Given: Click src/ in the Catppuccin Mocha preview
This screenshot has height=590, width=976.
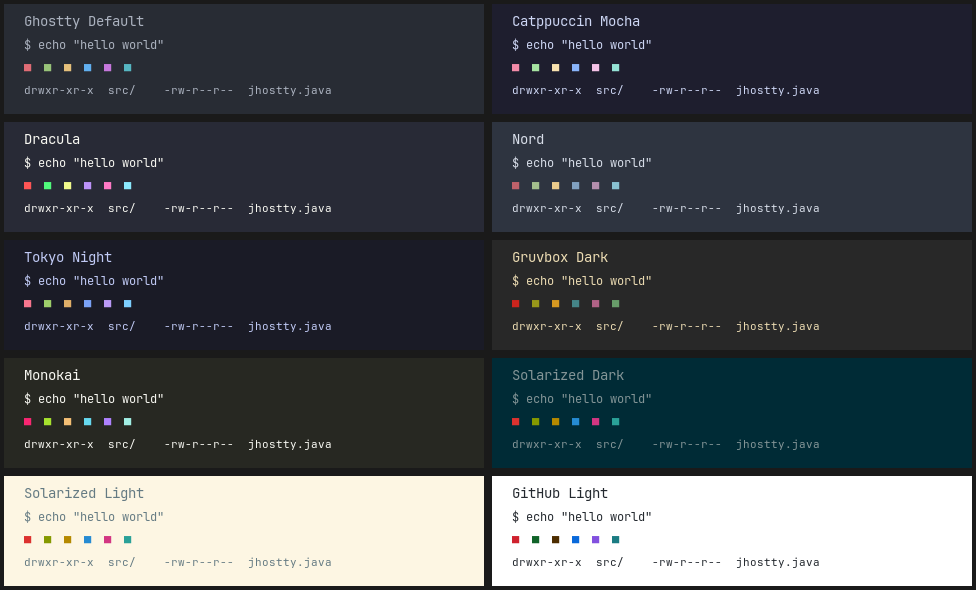Looking at the screenshot, I should click(x=610, y=90).
